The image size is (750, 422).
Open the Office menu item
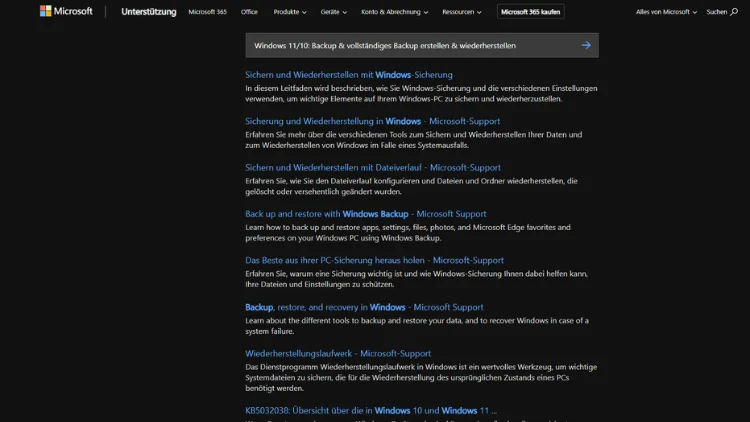[x=249, y=11]
